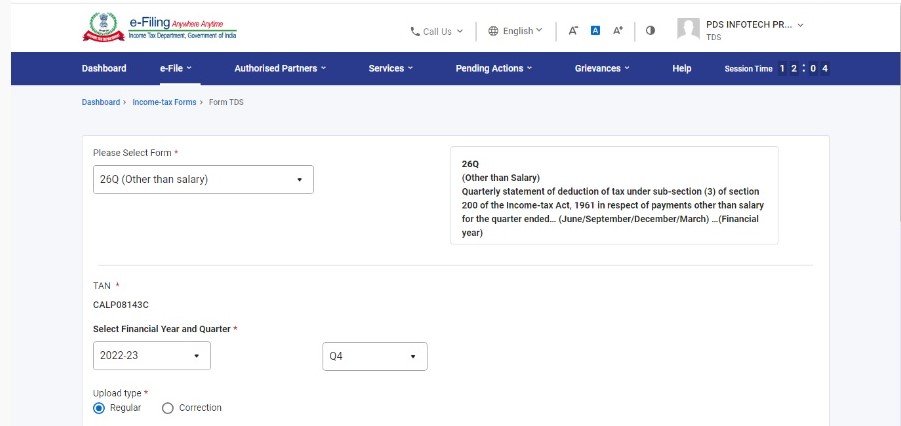Go to Dashboard via breadcrumb link
901x426 pixels.
(100, 102)
